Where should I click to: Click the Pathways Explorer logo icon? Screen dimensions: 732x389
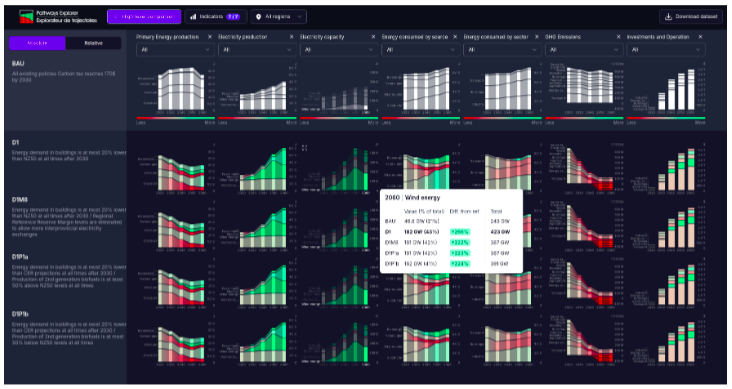[x=26, y=17]
